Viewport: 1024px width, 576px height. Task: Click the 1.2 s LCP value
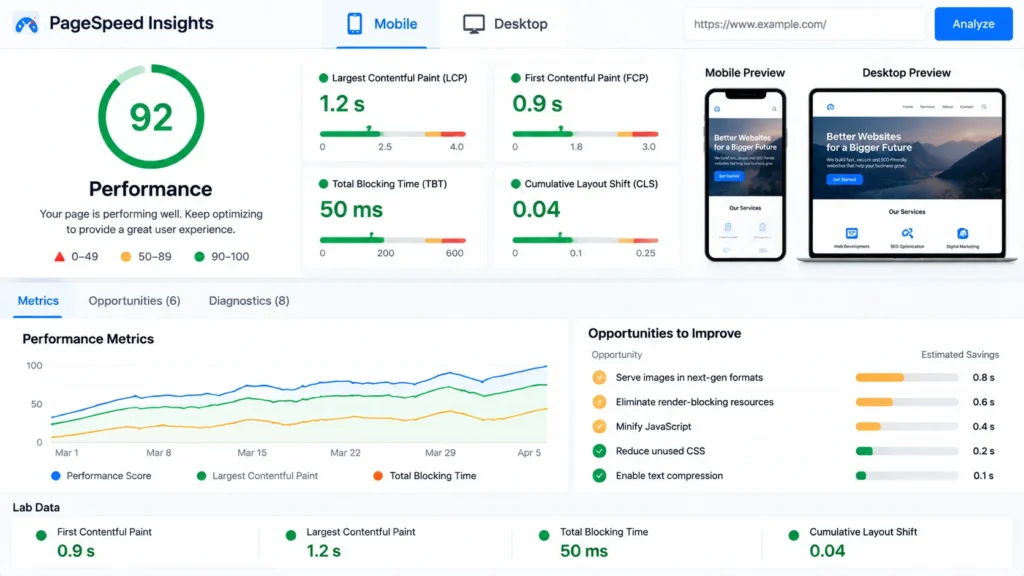pyautogui.click(x=342, y=104)
